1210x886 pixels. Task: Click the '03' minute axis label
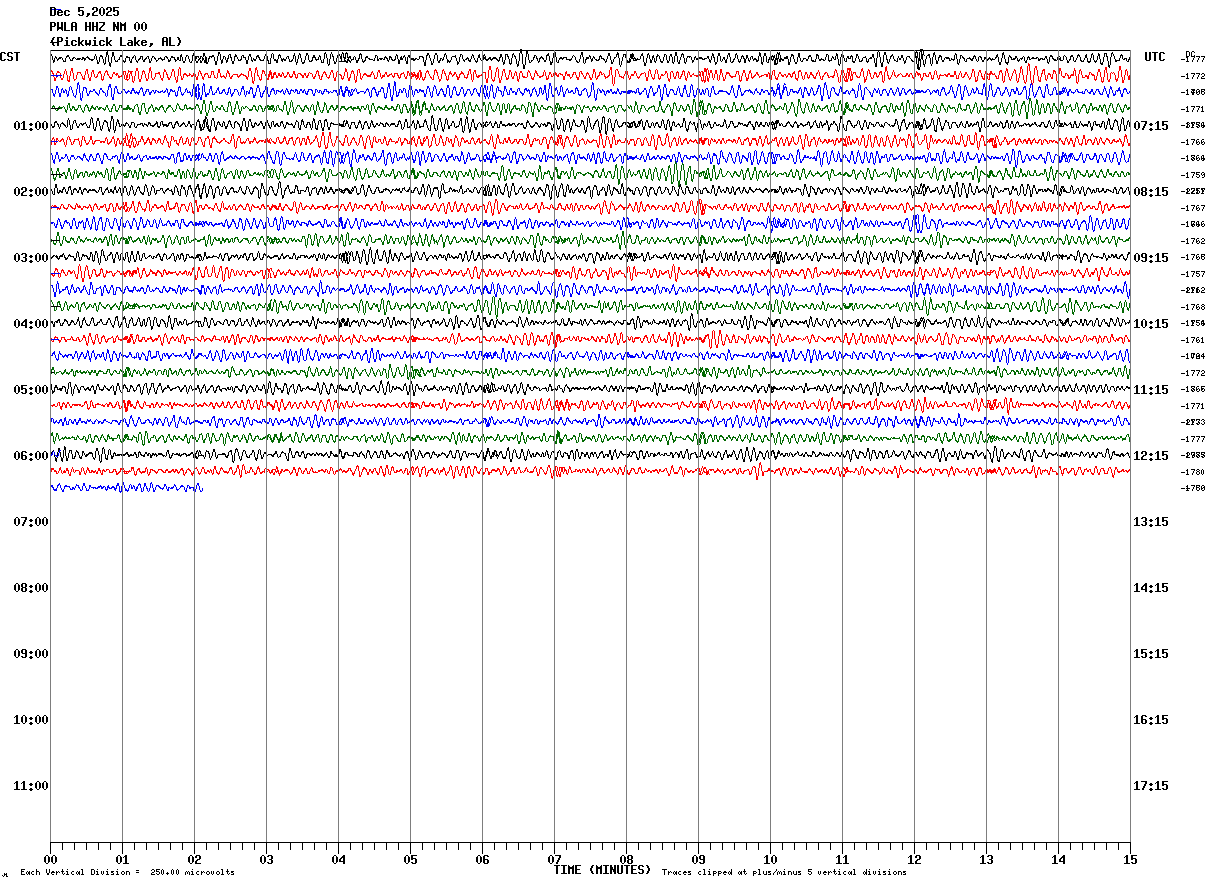tap(266, 859)
